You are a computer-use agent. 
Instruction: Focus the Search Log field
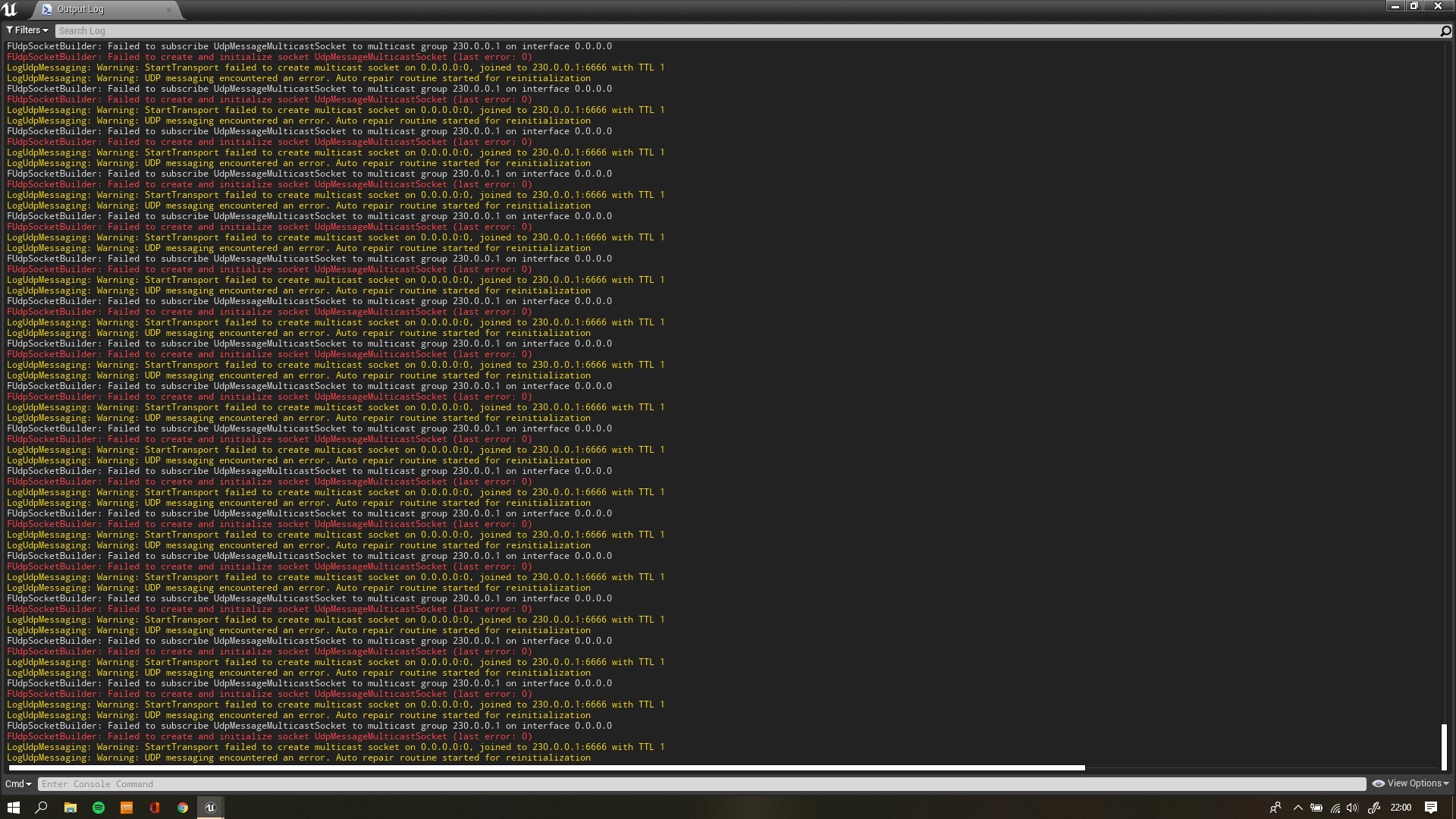[x=747, y=31]
